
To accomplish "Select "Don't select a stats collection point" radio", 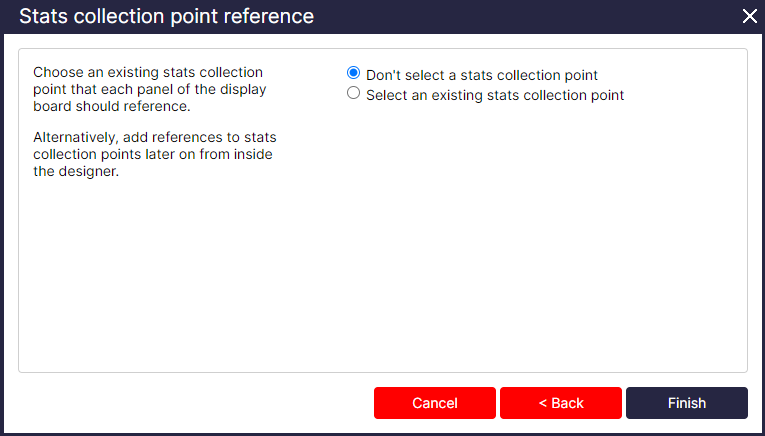I will [353, 74].
